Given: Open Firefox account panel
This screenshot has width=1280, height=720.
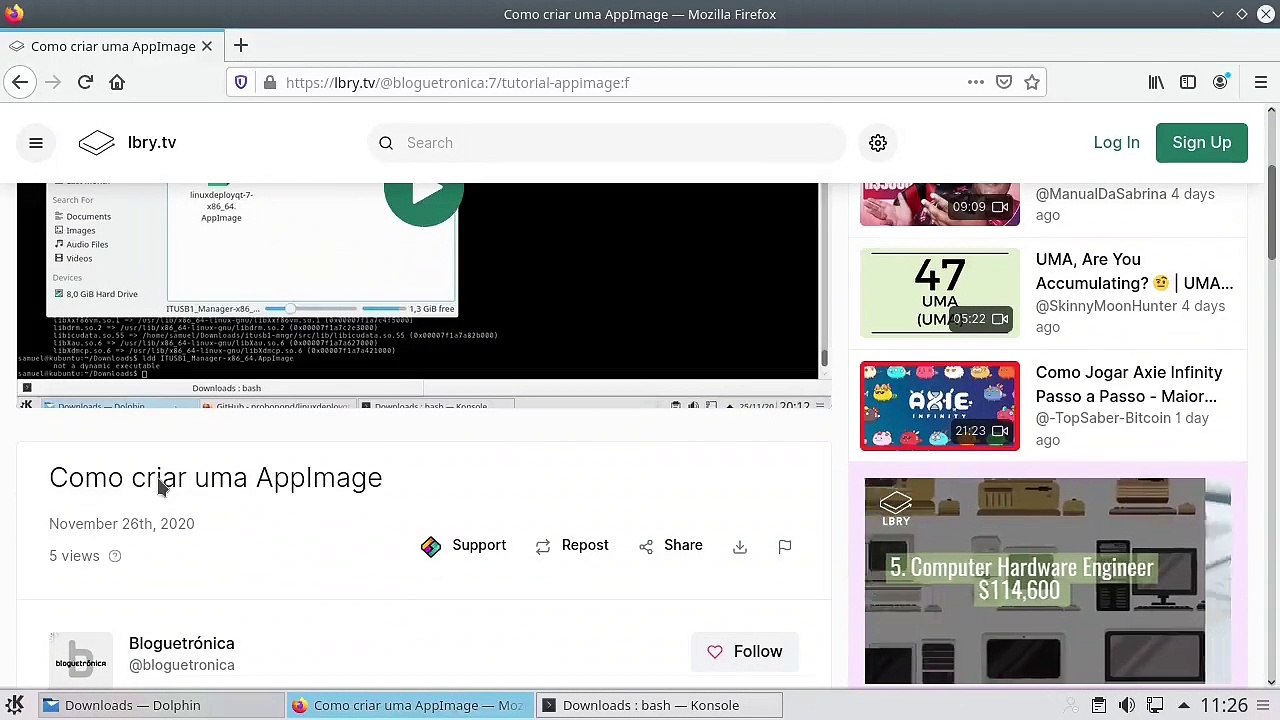Looking at the screenshot, I should (1220, 82).
